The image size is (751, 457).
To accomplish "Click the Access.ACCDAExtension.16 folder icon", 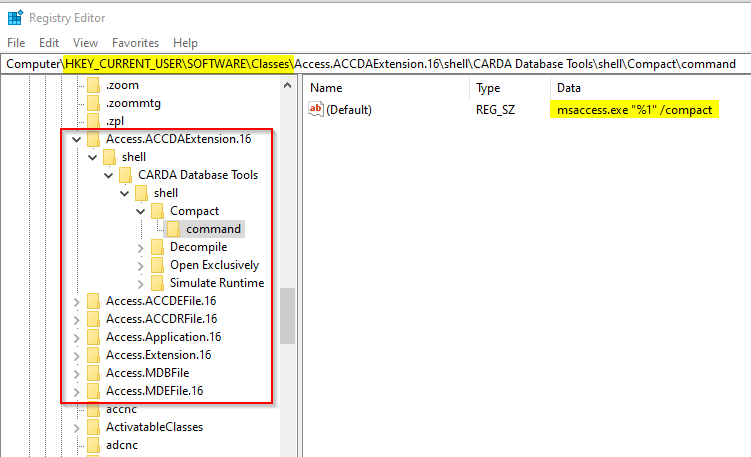I will coord(93,139).
